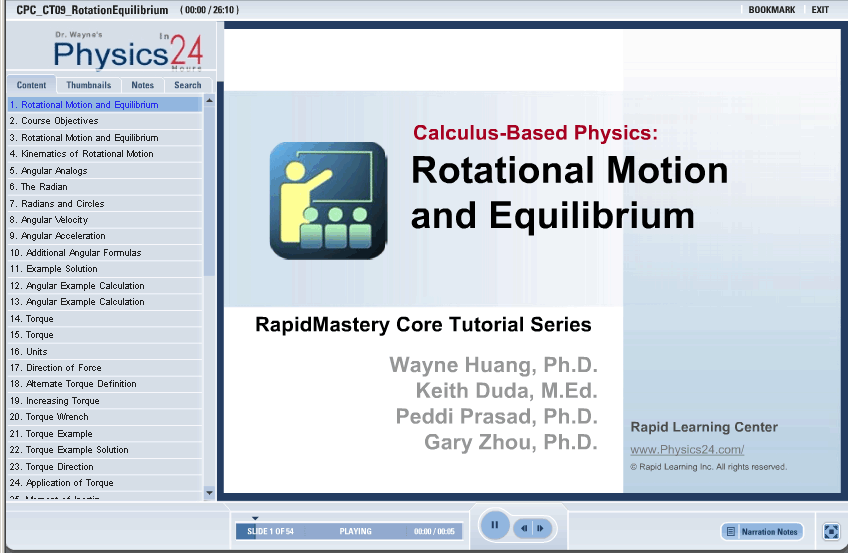Click EXIT to leave the tutorial

[820, 10]
